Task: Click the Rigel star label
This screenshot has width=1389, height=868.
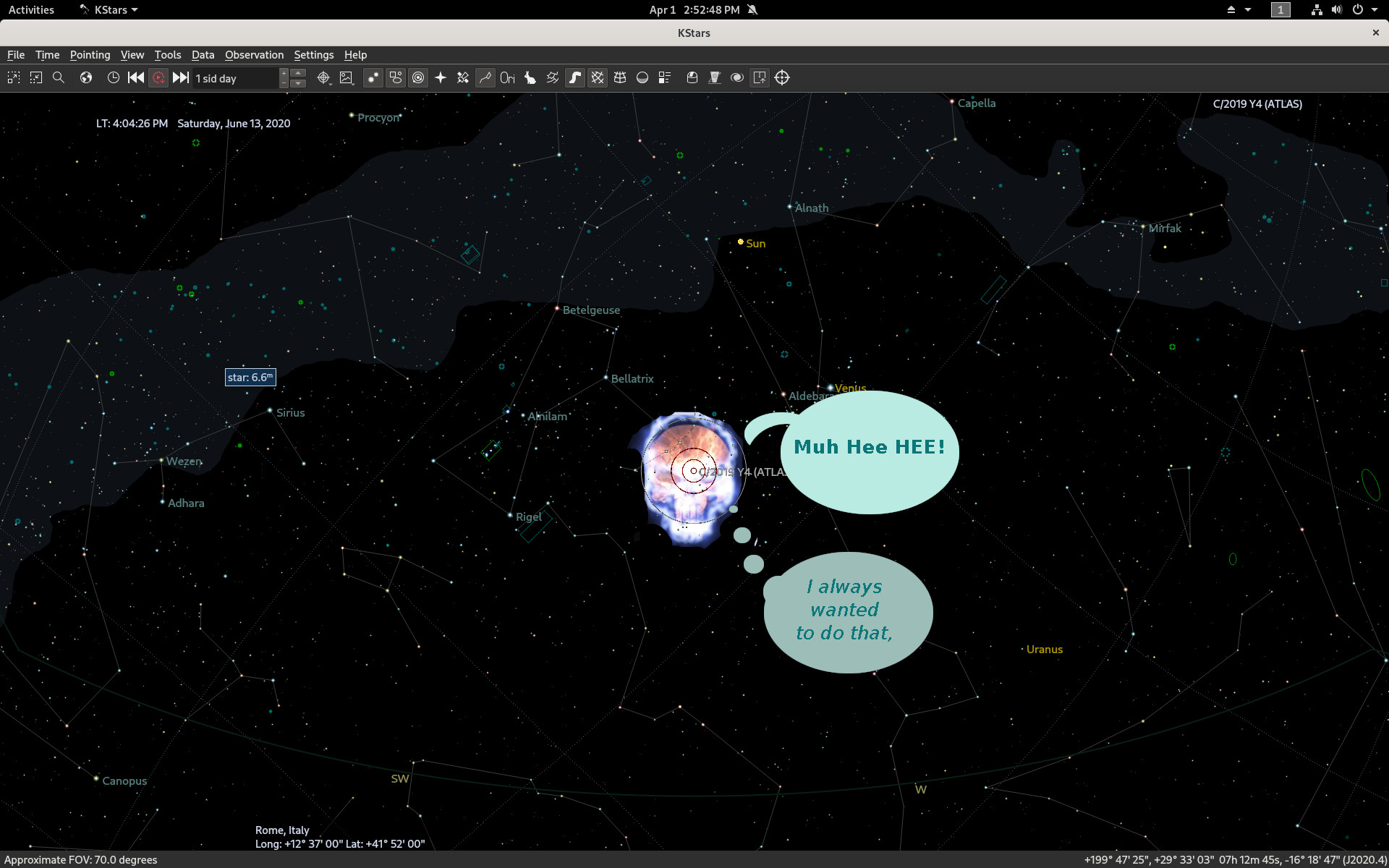Action: pos(529,516)
